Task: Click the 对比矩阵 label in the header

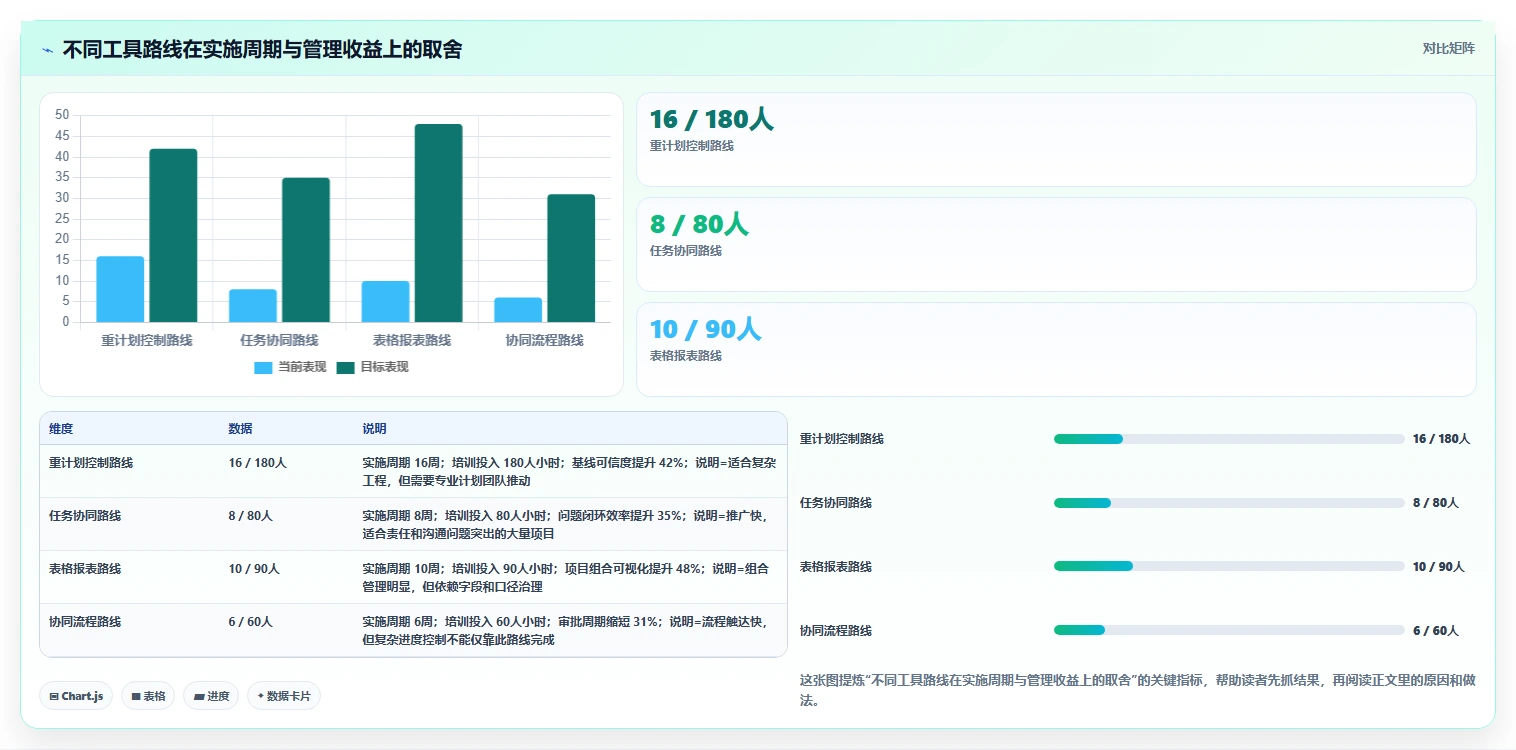Action: point(1448,48)
